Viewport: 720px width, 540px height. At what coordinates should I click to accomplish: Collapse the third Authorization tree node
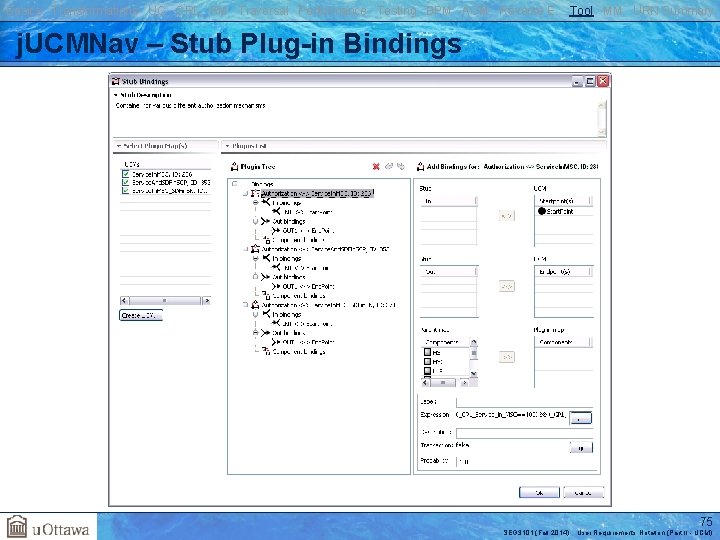[x=246, y=305]
